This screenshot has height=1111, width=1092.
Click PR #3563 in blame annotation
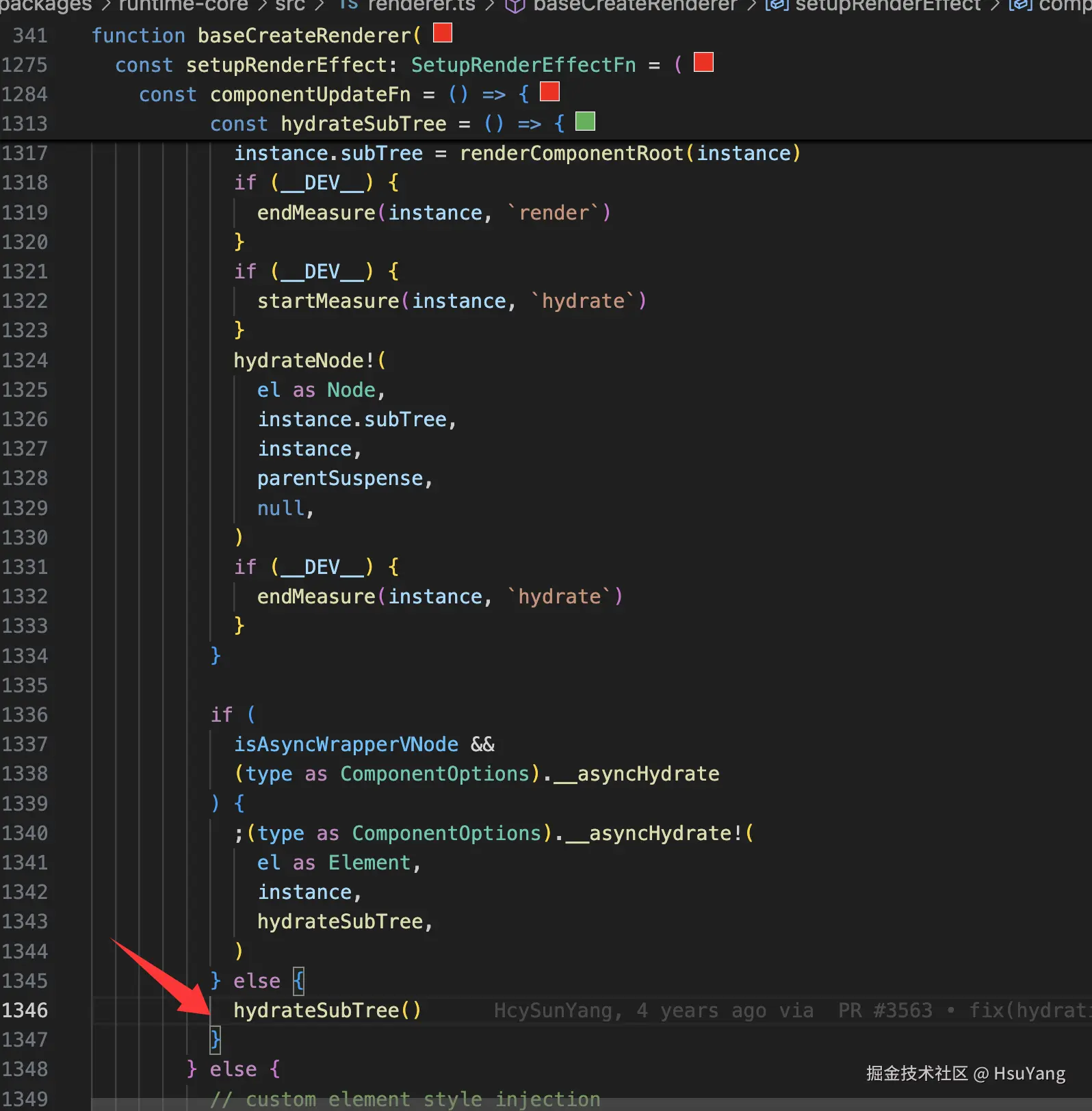tap(885, 1010)
